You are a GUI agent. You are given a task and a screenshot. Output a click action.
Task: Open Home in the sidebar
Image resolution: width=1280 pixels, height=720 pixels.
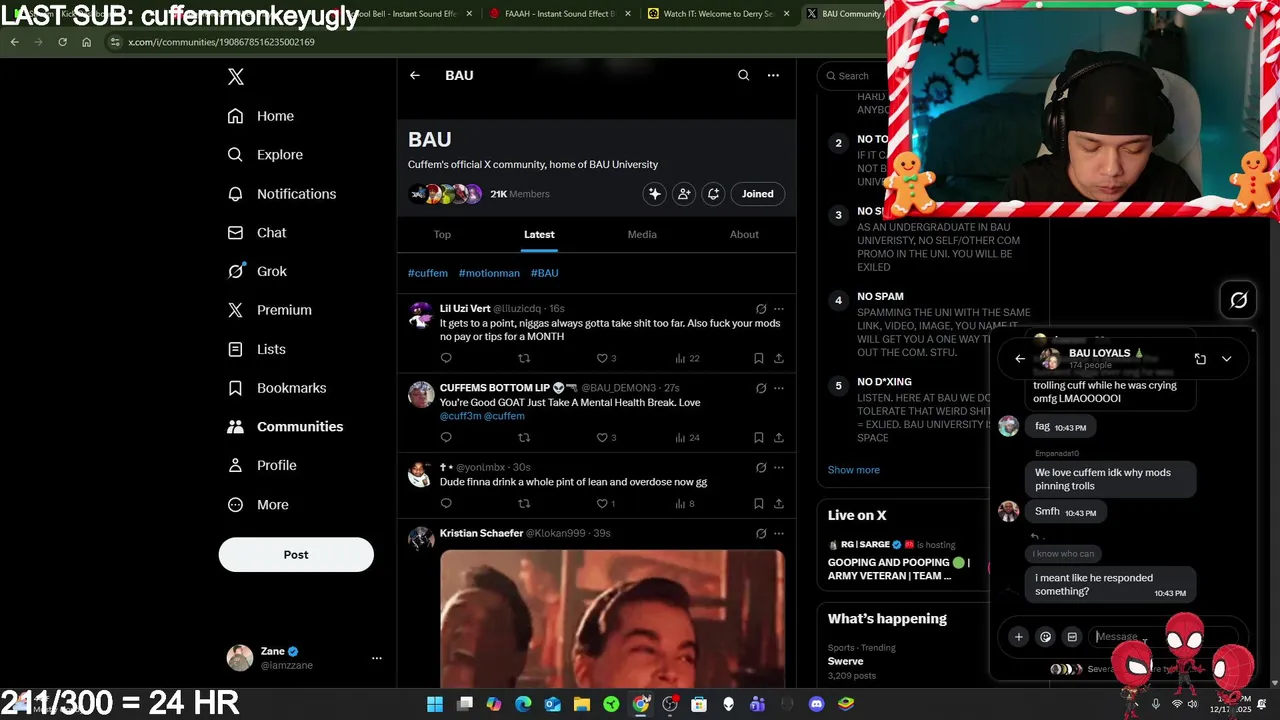tap(261, 116)
